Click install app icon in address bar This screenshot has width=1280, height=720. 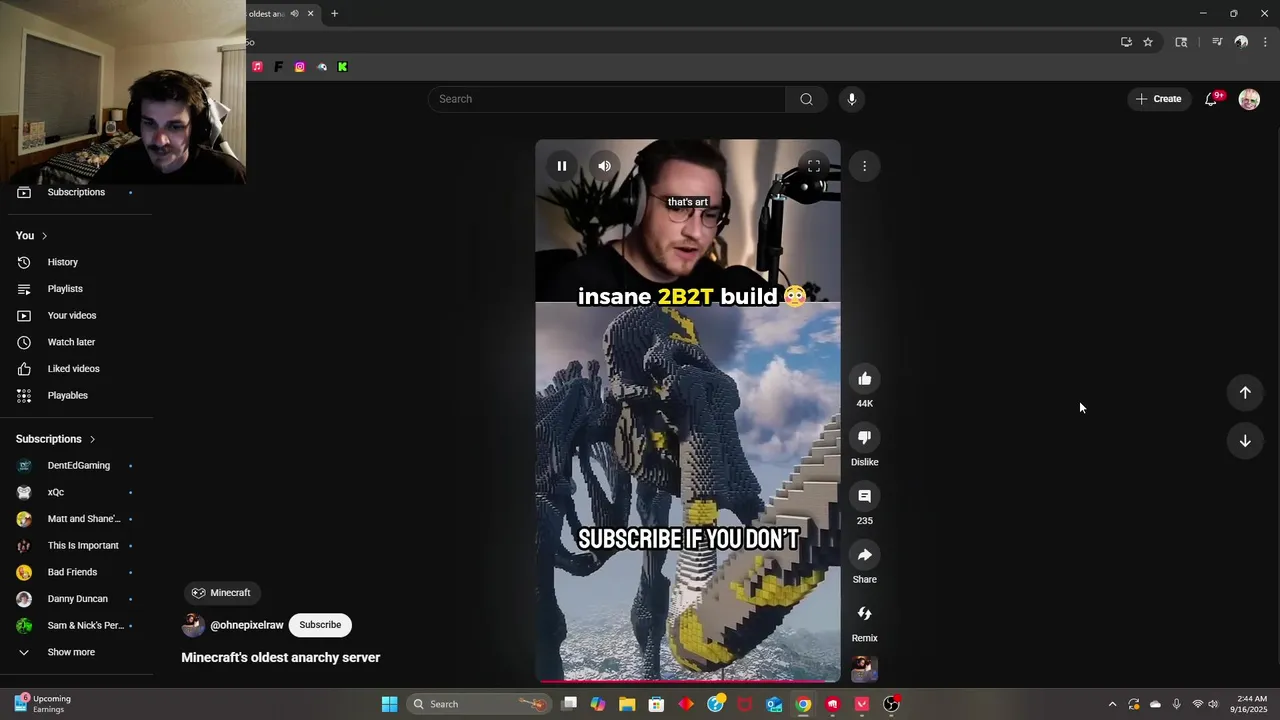(x=1126, y=42)
